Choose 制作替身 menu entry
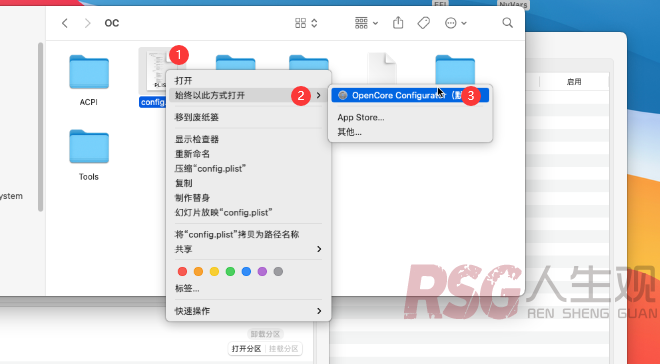Viewport: 660px width, 364px height. click(x=248, y=198)
